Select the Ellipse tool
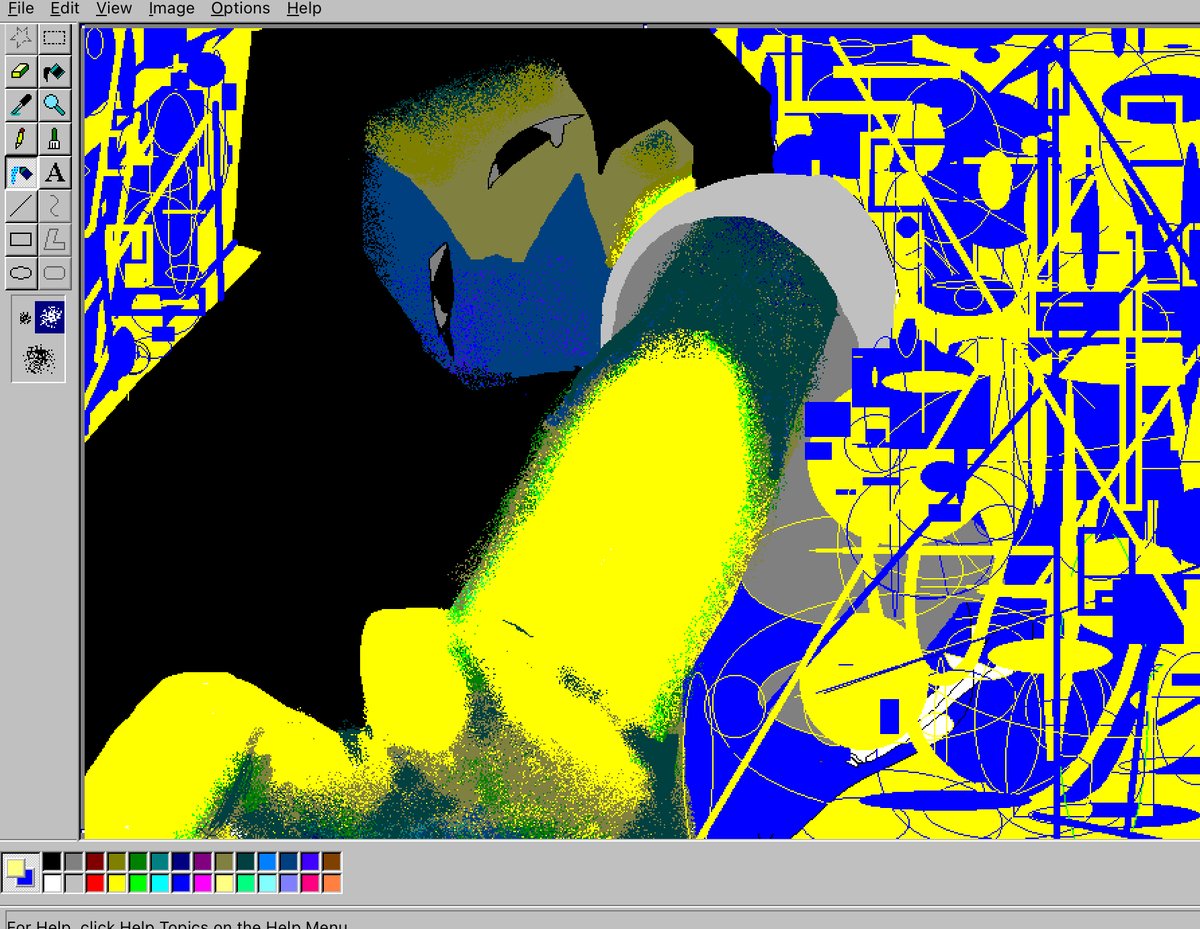Viewport: 1200px width, 929px height. point(21,272)
